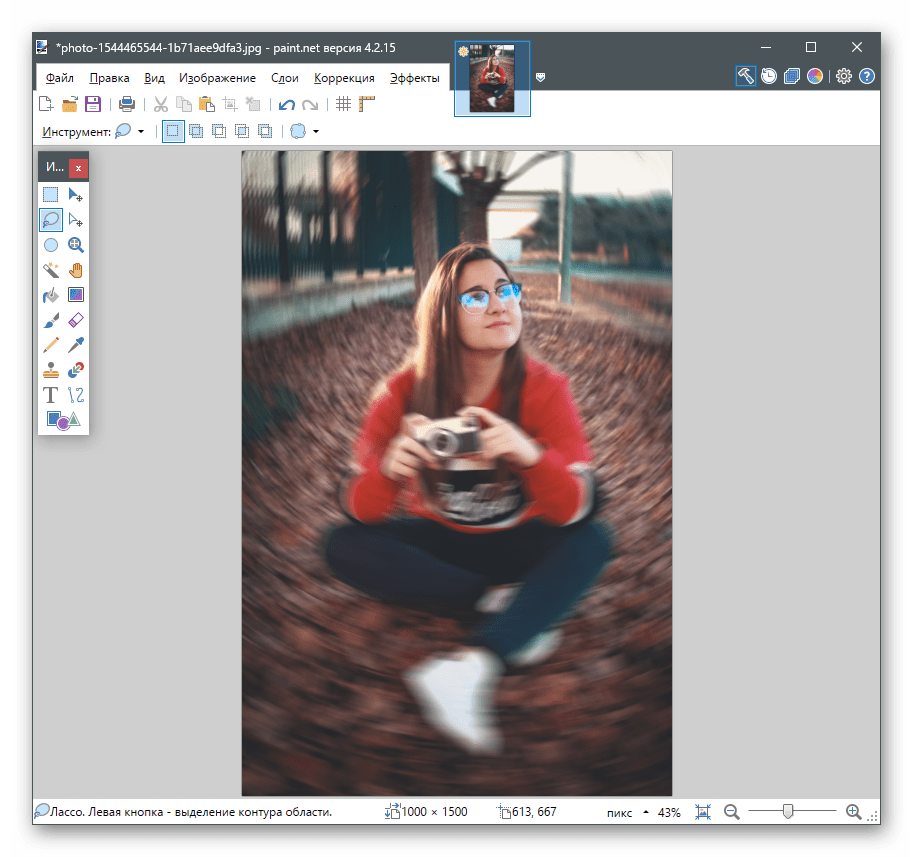
Task: Expand the image list arrow
Action: [x=540, y=77]
